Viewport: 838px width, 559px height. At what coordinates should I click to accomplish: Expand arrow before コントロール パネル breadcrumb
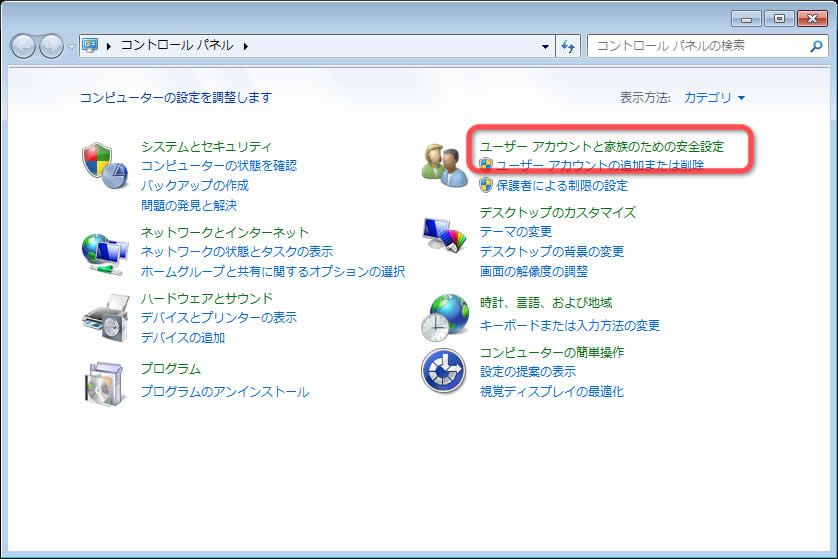coord(108,46)
